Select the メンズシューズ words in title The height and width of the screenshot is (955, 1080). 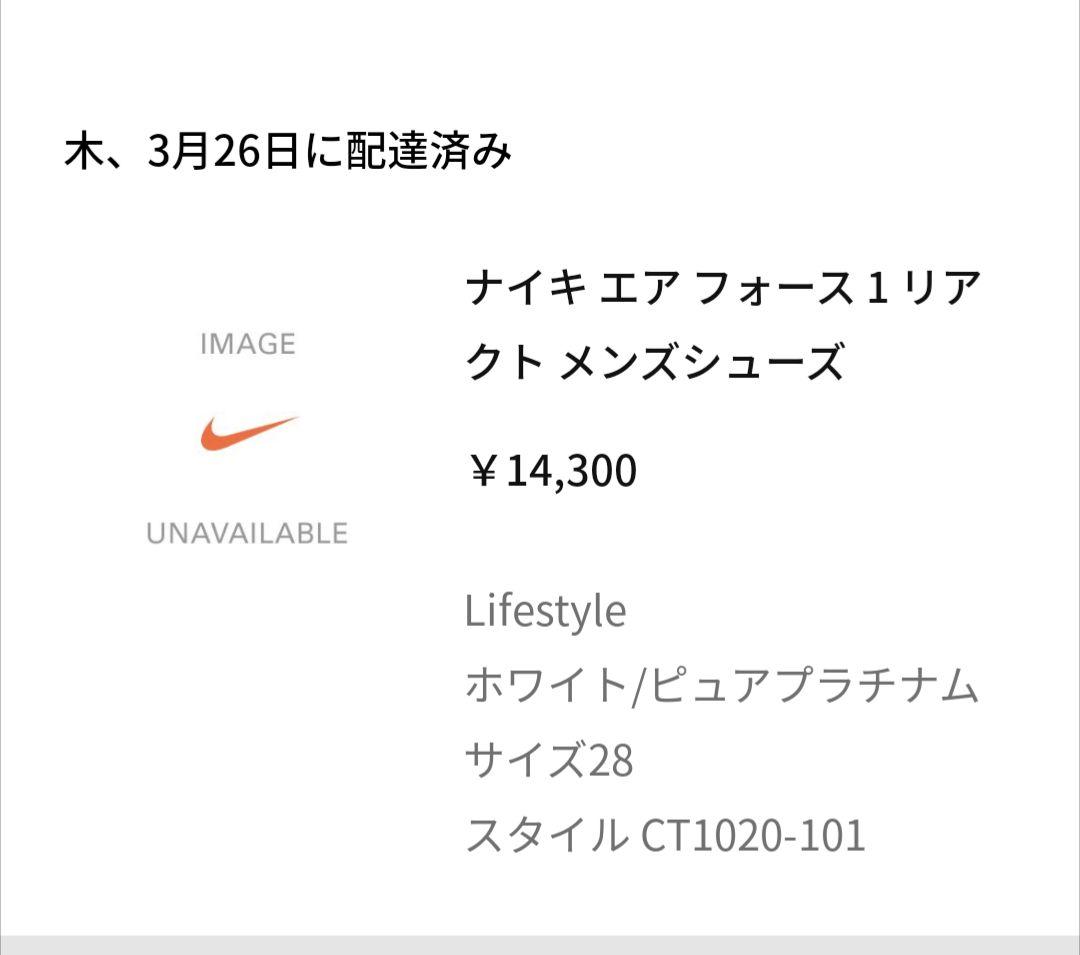[701, 361]
